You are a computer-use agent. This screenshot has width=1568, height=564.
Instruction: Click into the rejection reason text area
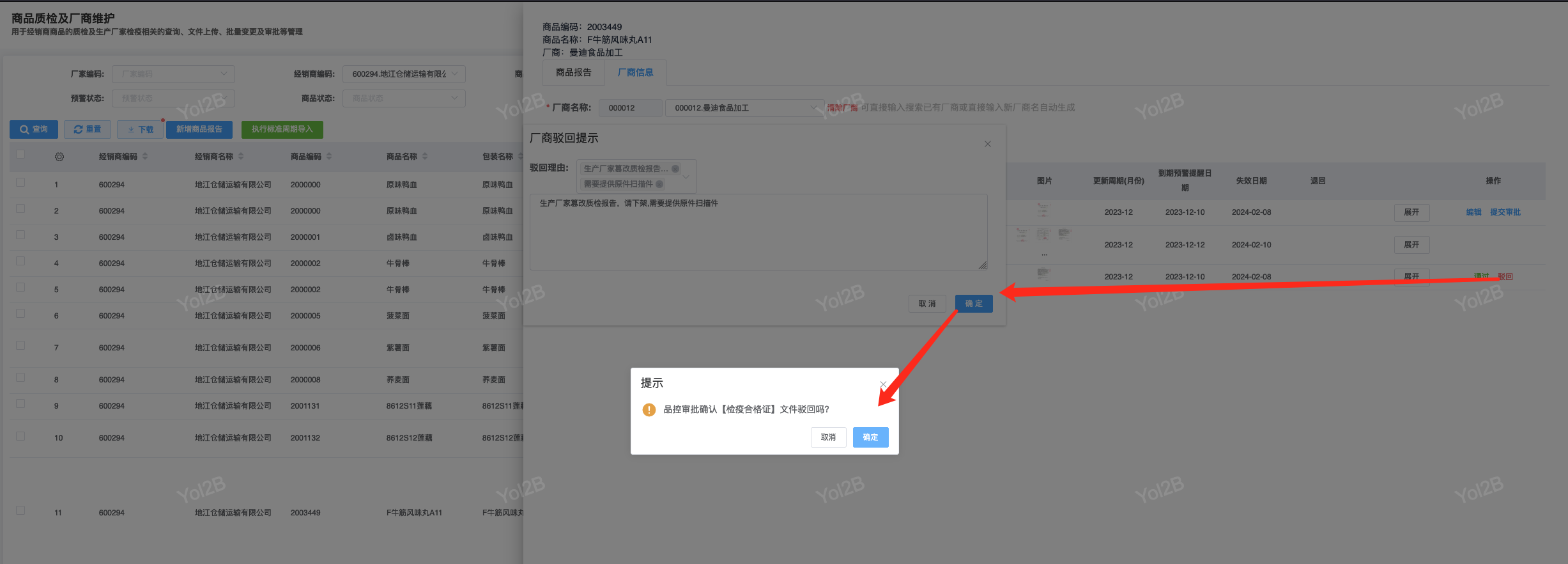(758, 232)
